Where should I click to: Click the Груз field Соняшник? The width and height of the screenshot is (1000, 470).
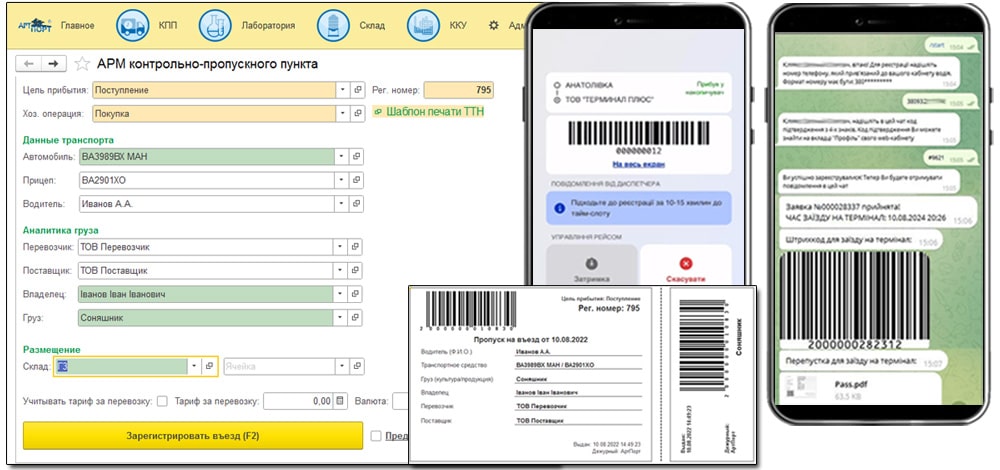pyautogui.click(x=205, y=318)
